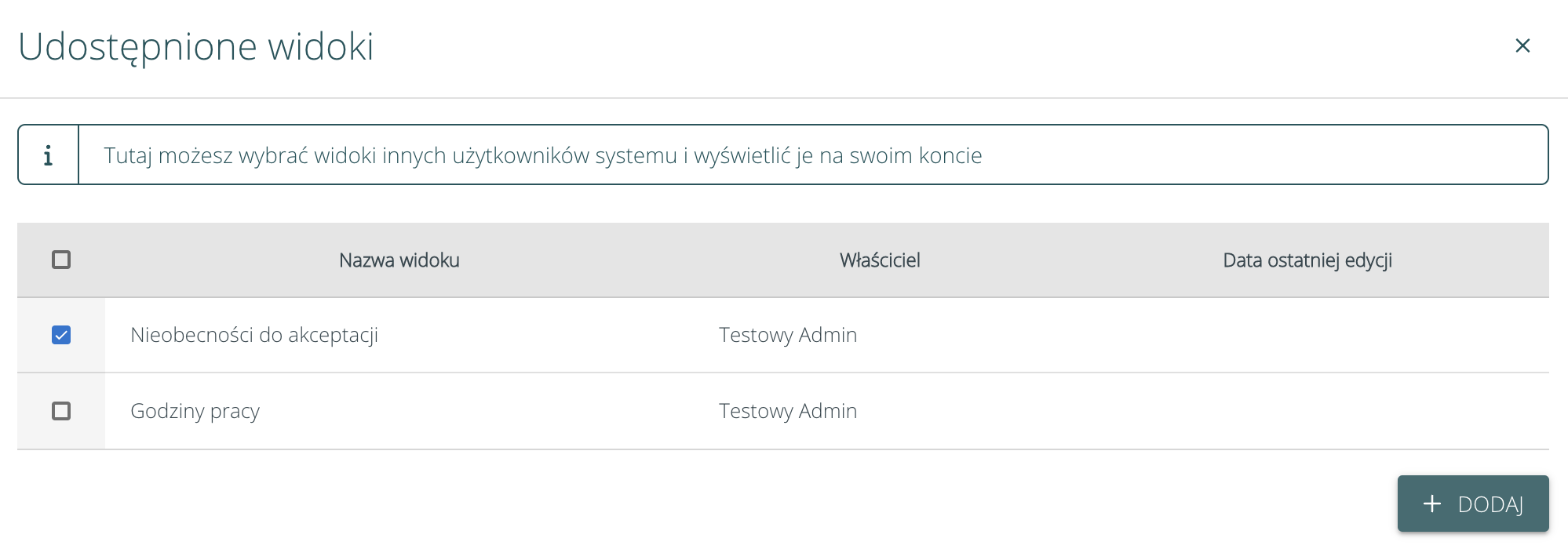The height and width of the screenshot is (549, 1568).
Task: Click the Właściciel column header
Action: coord(880,260)
